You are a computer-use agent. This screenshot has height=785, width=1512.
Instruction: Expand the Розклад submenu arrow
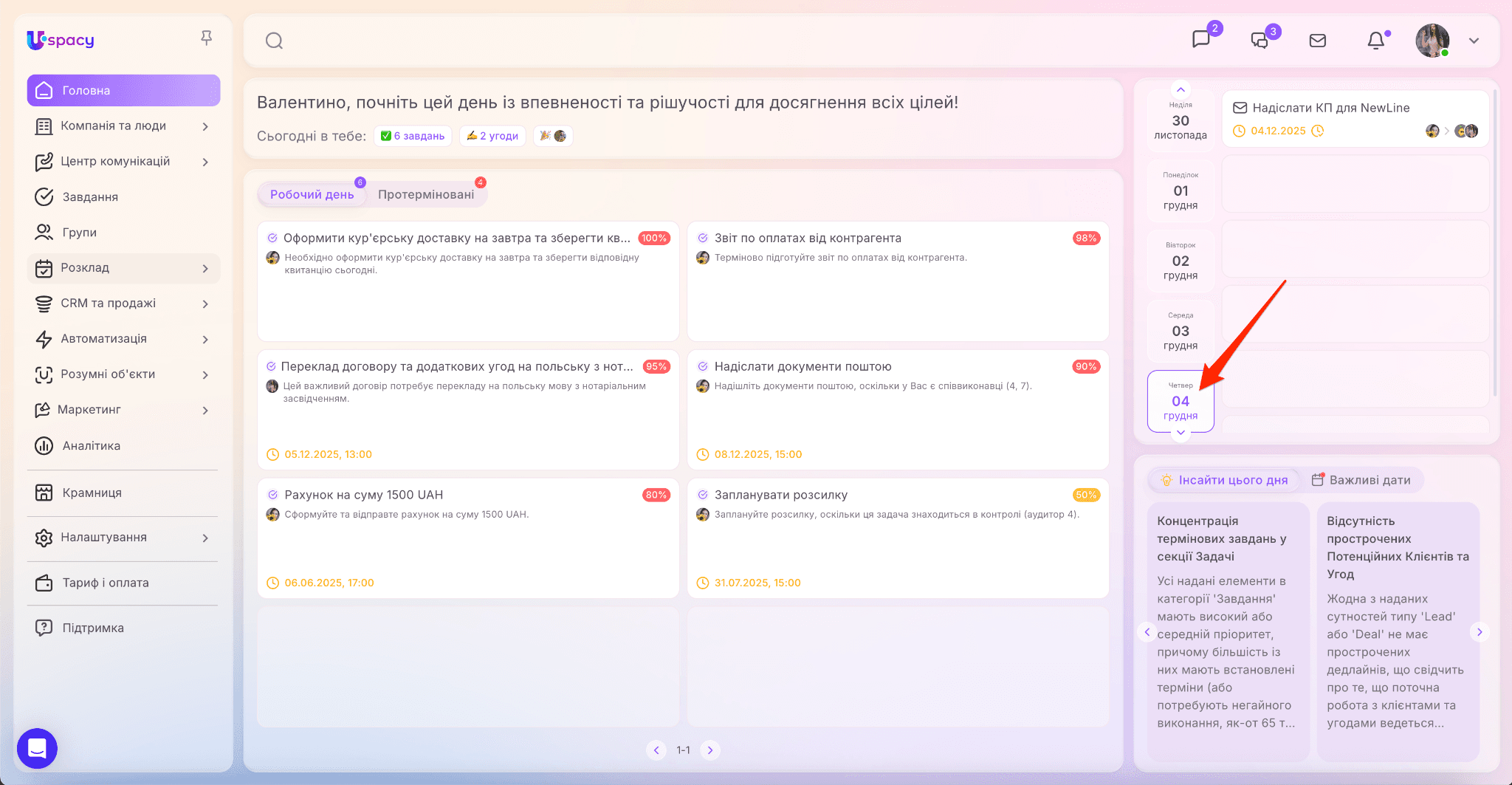(x=205, y=268)
